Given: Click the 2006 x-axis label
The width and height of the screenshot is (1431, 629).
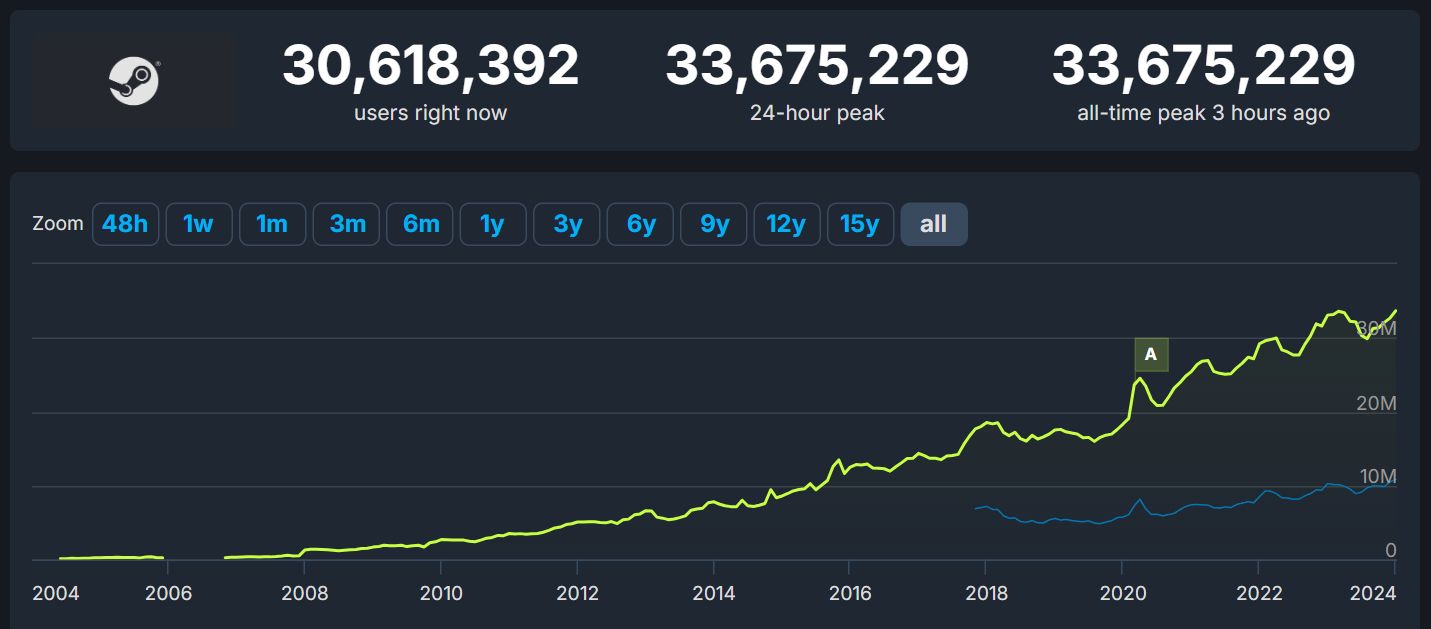Looking at the screenshot, I should 168,593.
